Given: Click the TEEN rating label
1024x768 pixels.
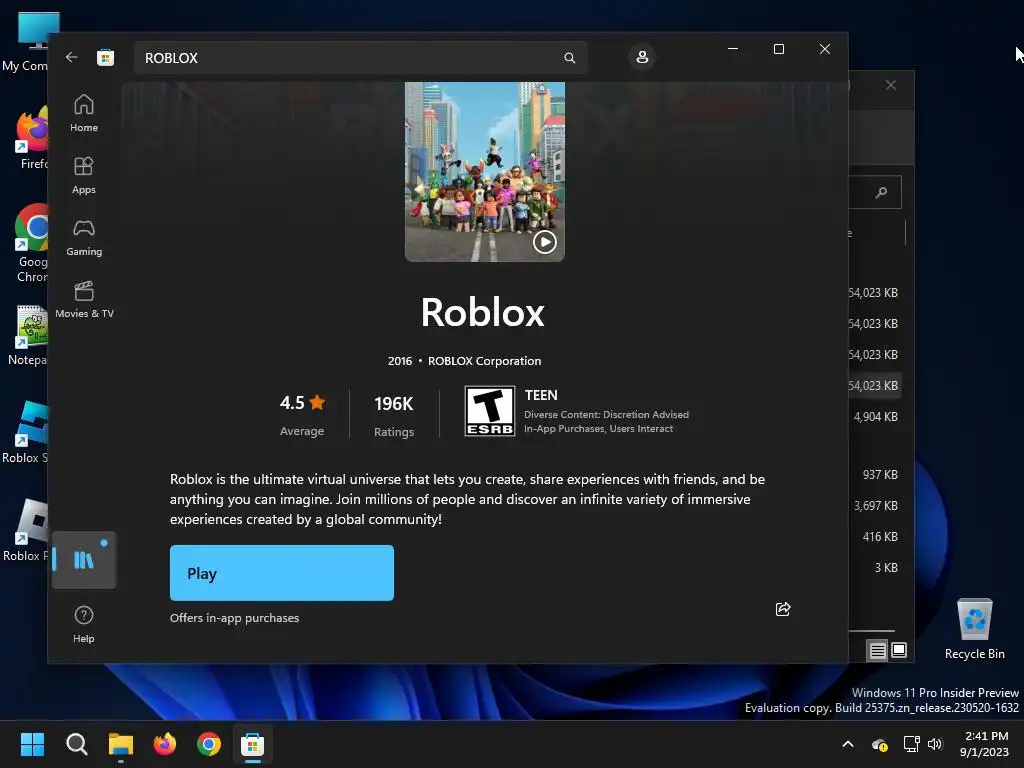Looking at the screenshot, I should (541, 395).
